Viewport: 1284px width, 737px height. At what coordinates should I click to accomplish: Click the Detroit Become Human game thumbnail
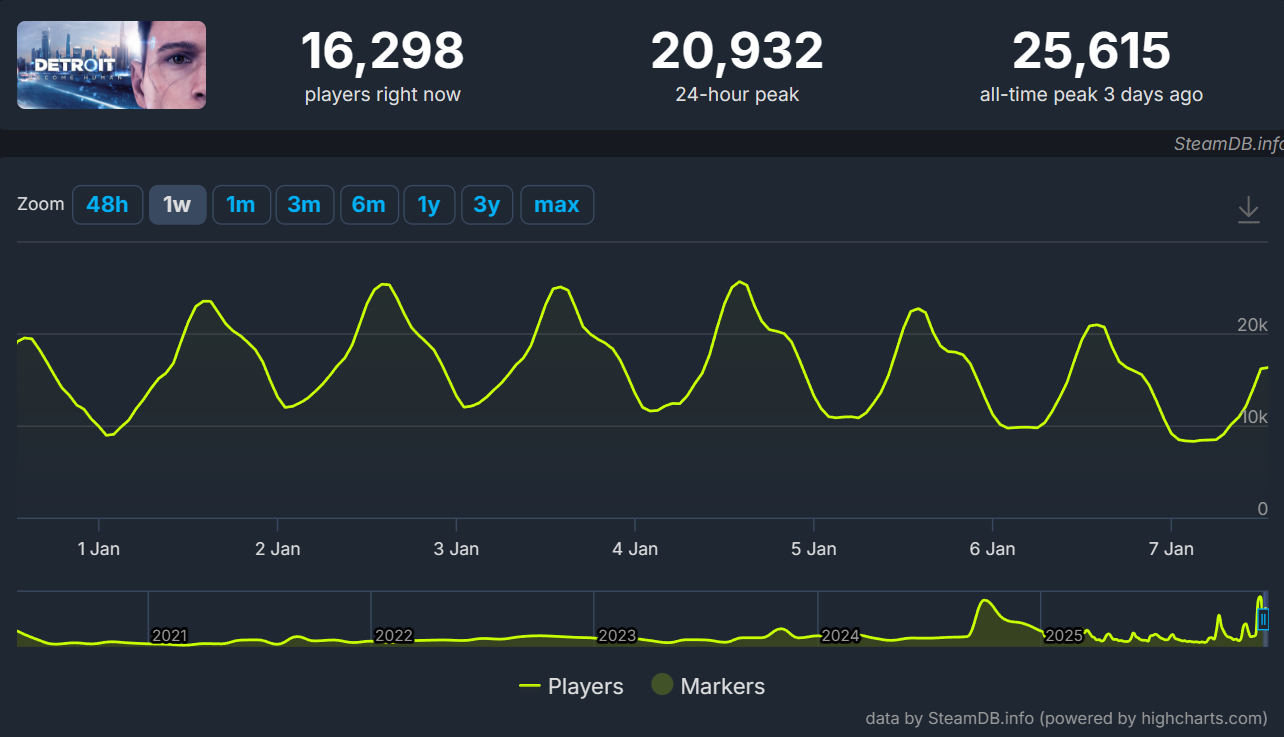click(x=111, y=65)
